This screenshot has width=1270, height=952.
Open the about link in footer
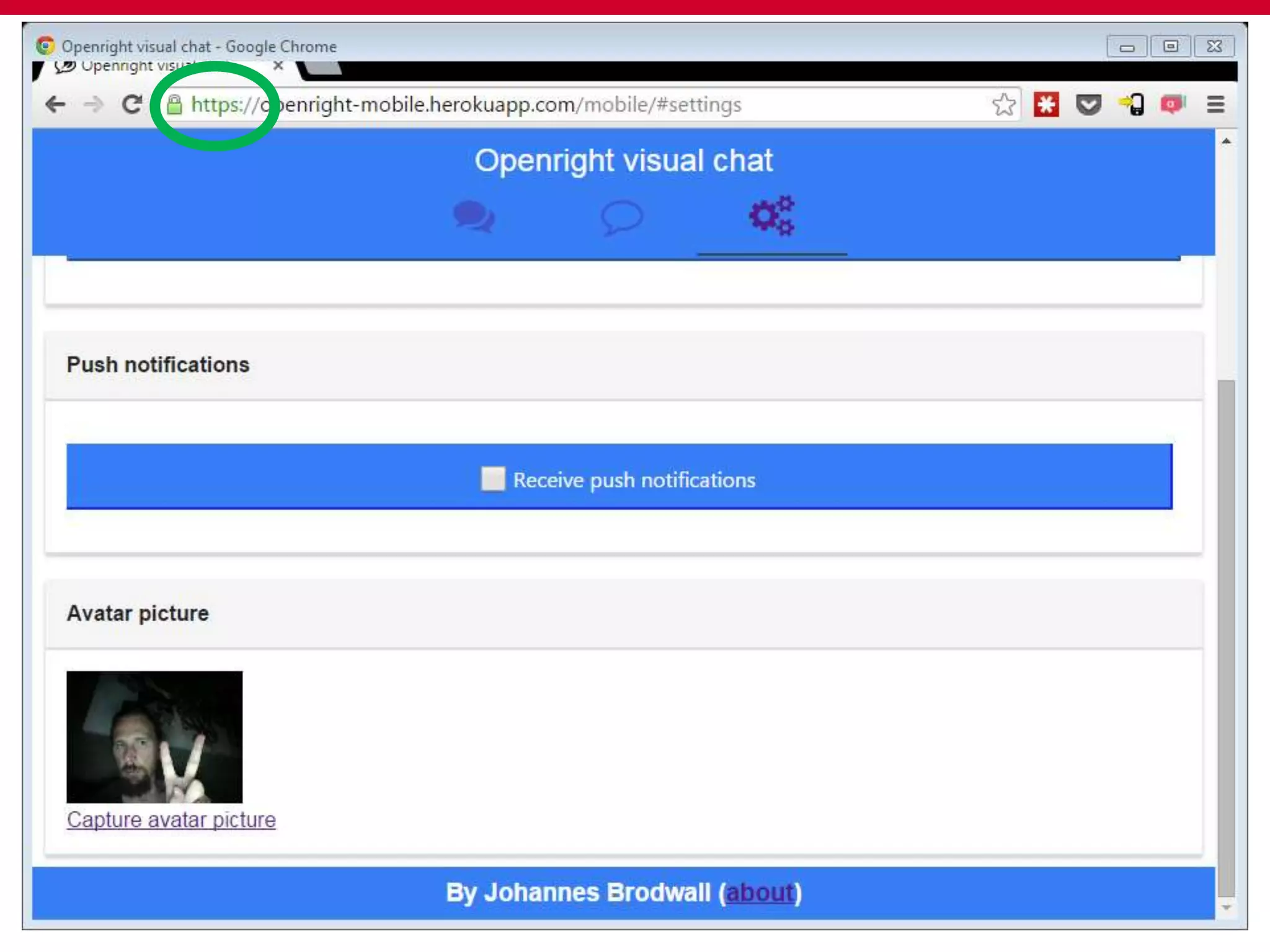[x=760, y=892]
